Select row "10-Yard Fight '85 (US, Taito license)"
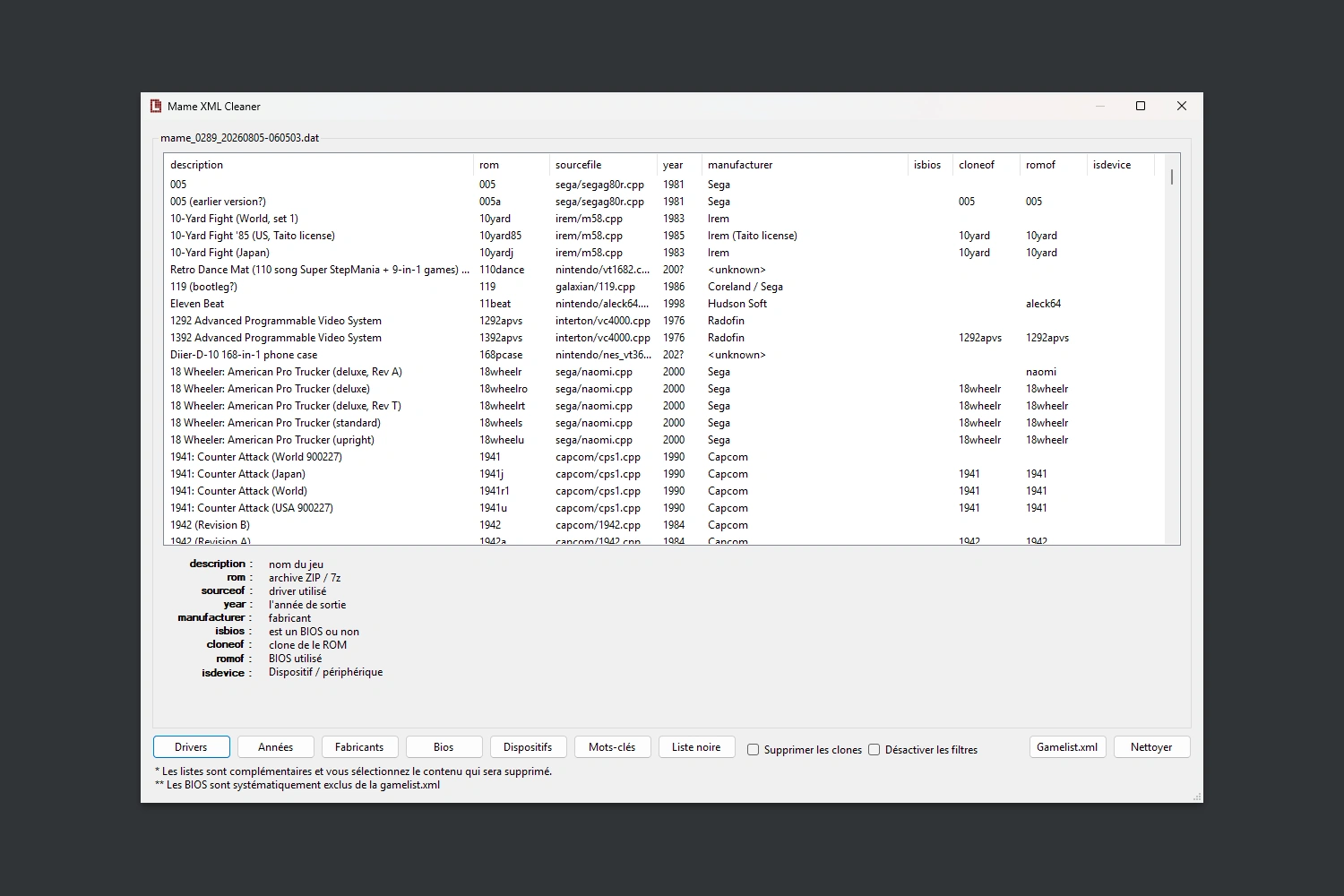Viewport: 1344px width, 896px height. pyautogui.click(x=665, y=236)
